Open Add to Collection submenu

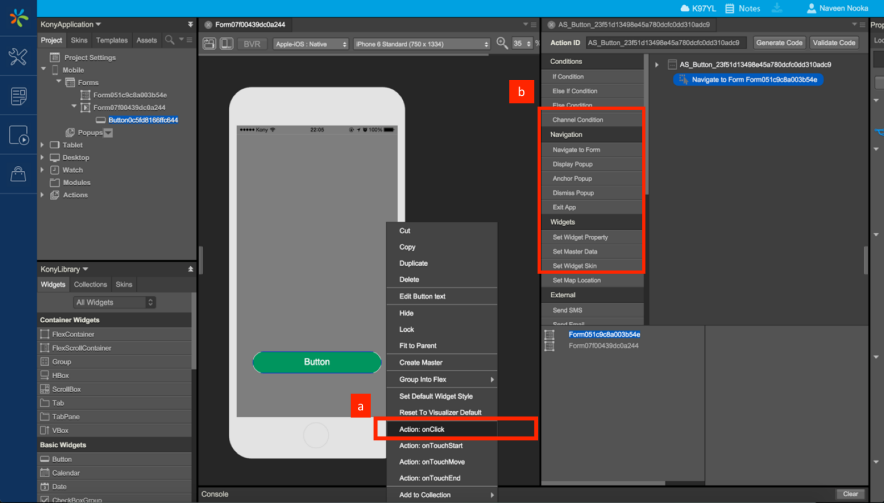coord(441,495)
